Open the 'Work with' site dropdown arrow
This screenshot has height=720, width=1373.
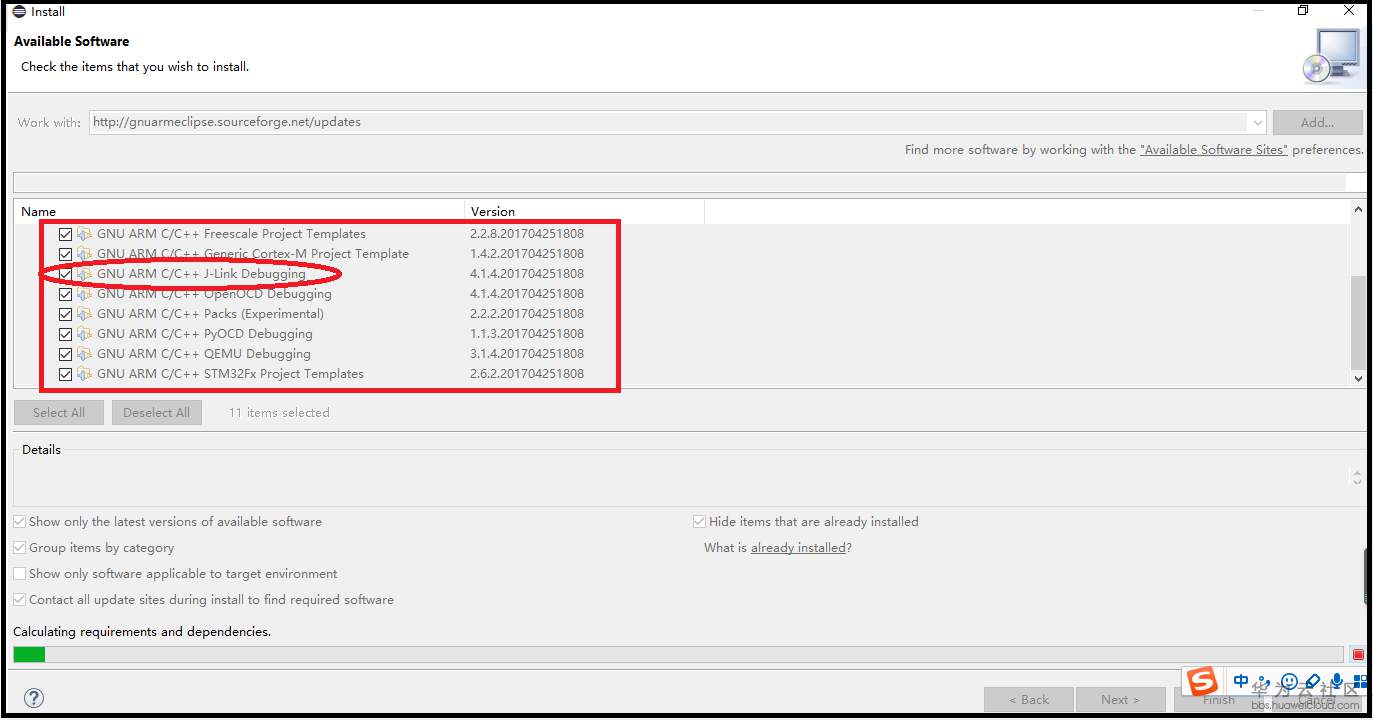(x=1257, y=123)
